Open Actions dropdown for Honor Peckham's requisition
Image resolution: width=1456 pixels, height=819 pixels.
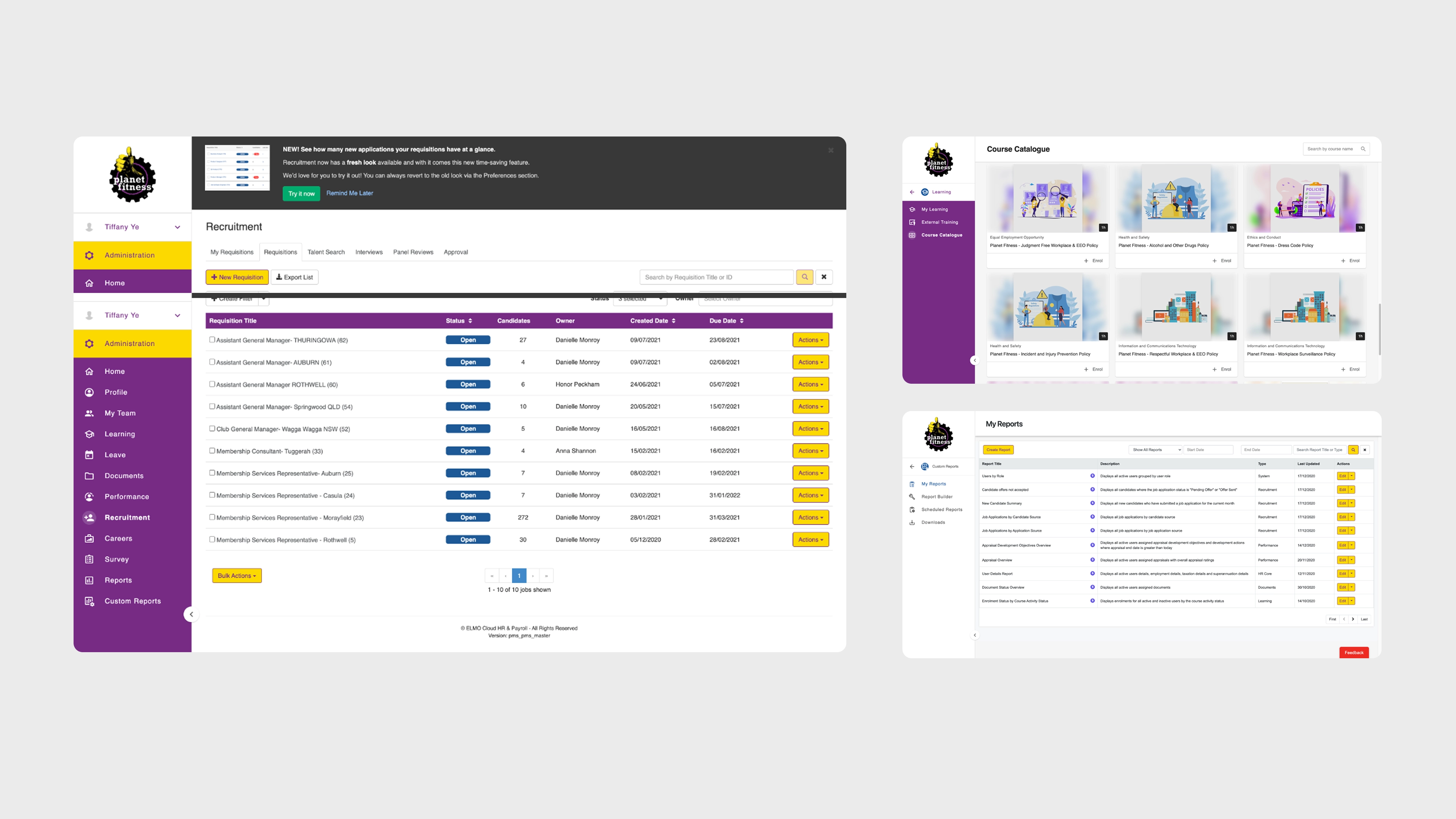(x=811, y=384)
